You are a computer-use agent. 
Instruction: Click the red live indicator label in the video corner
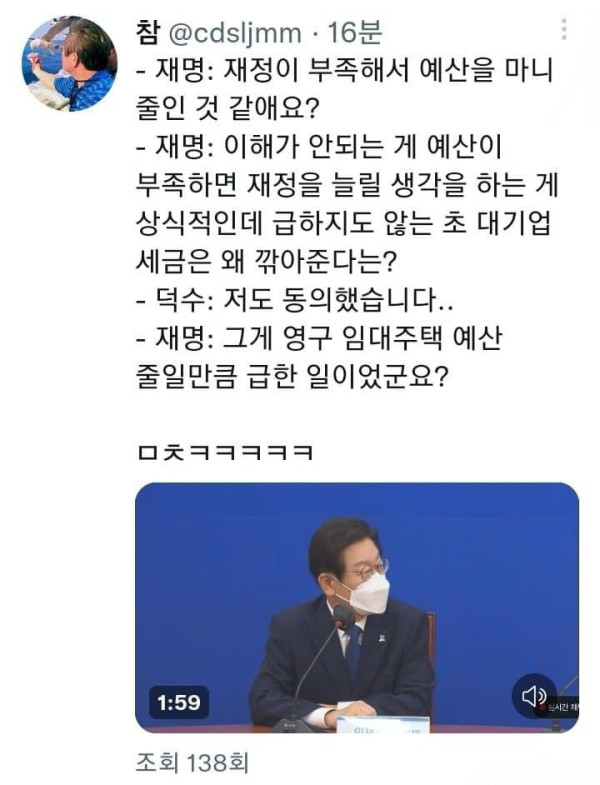(561, 707)
